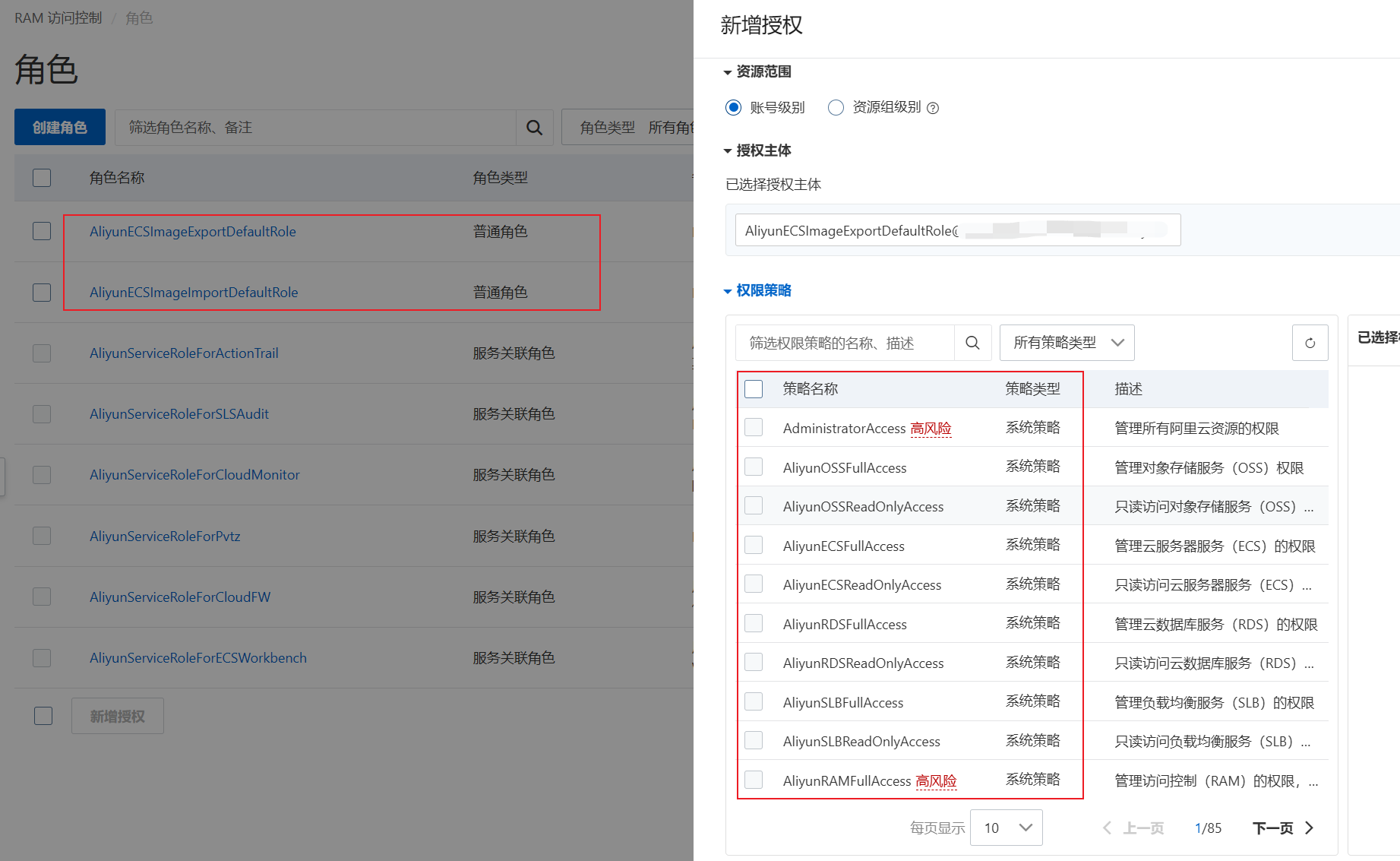
Task: Click the policy filter search icon
Action: click(972, 343)
